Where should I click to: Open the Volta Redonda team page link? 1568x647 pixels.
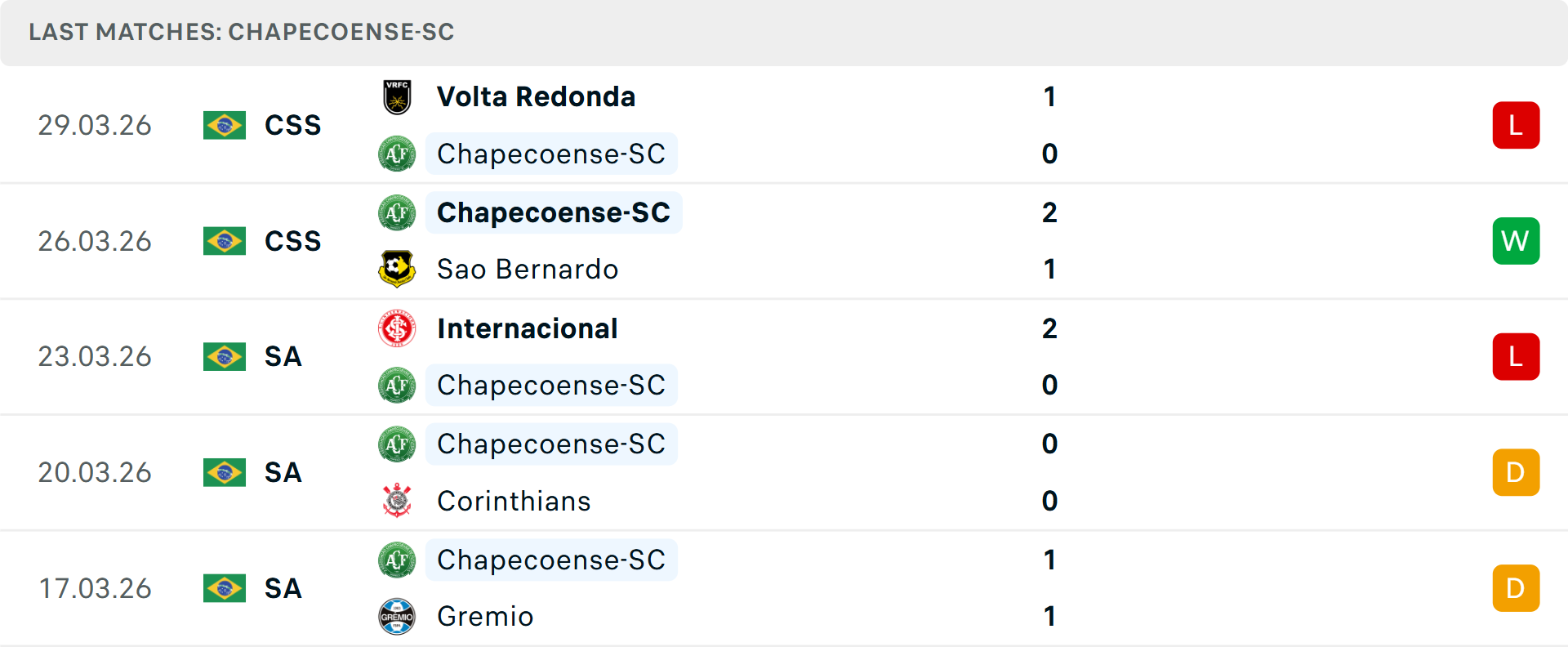click(x=536, y=96)
